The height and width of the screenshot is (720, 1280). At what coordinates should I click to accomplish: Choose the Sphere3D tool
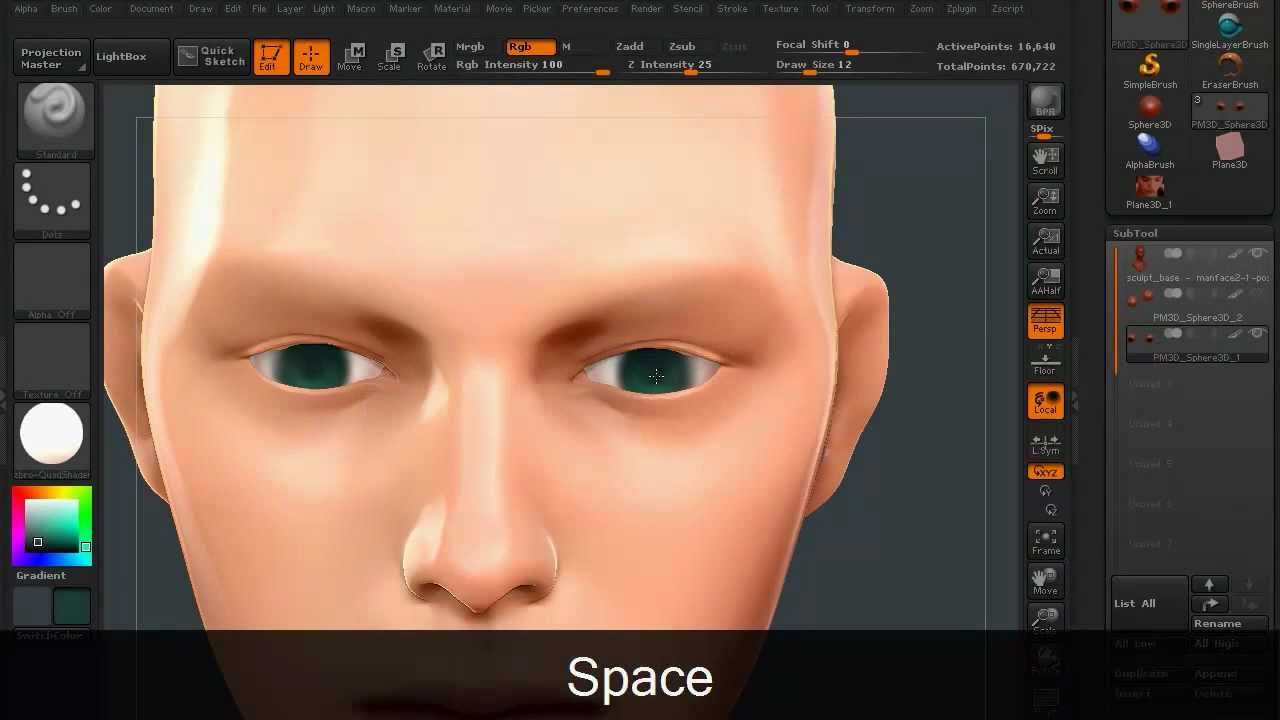1149,111
